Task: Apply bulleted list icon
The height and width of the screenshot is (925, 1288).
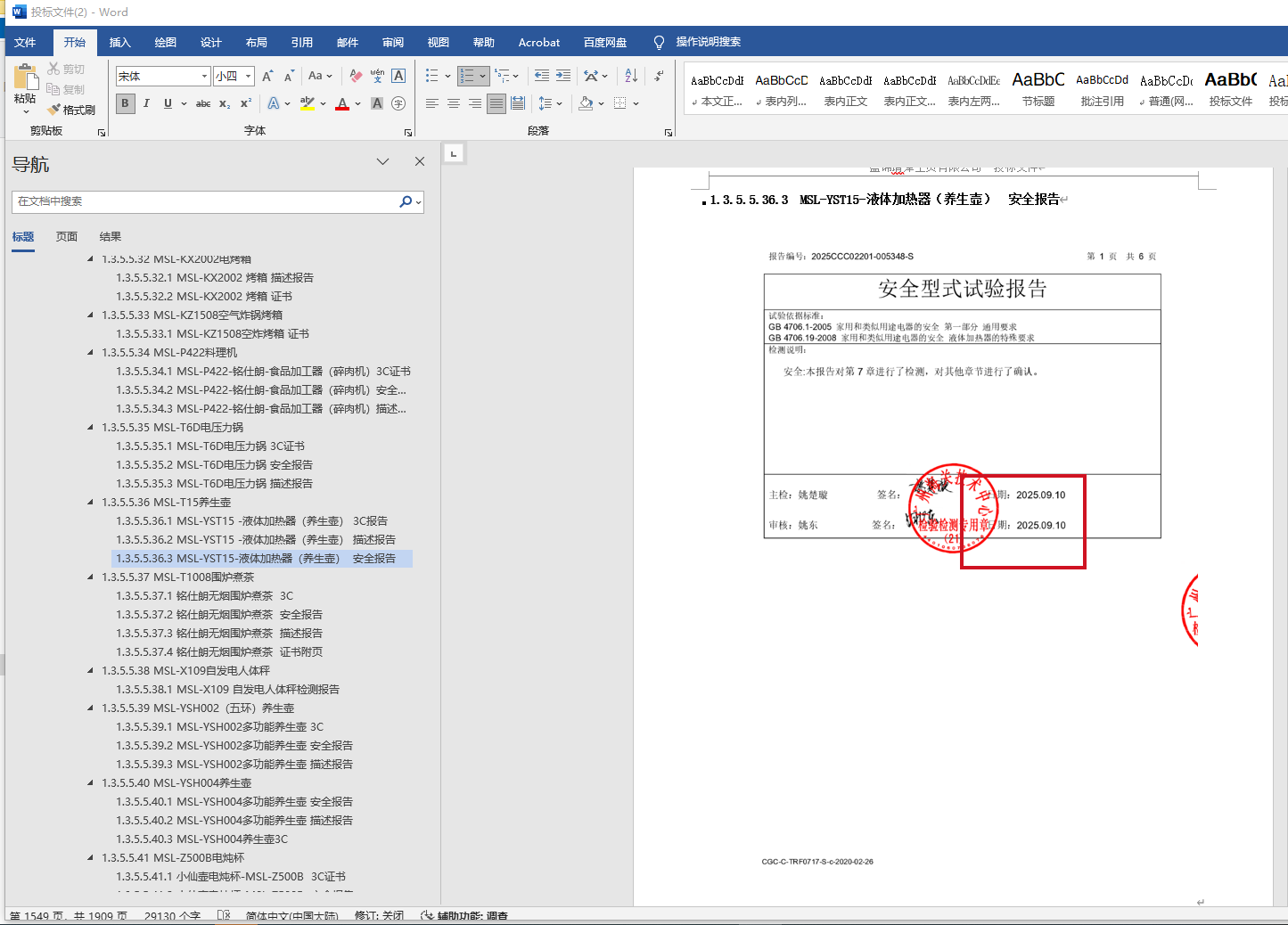Action: [x=432, y=77]
